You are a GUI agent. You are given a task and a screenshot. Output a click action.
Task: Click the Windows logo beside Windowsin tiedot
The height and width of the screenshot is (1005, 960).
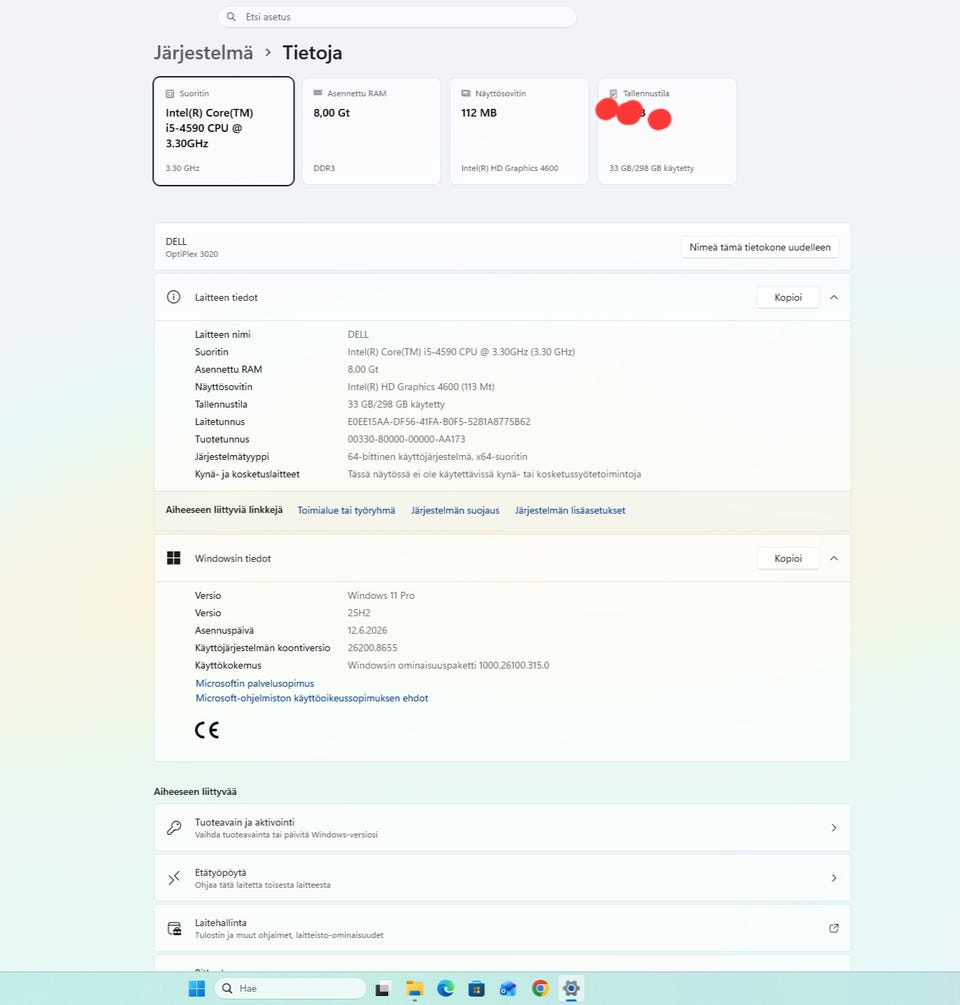(173, 558)
